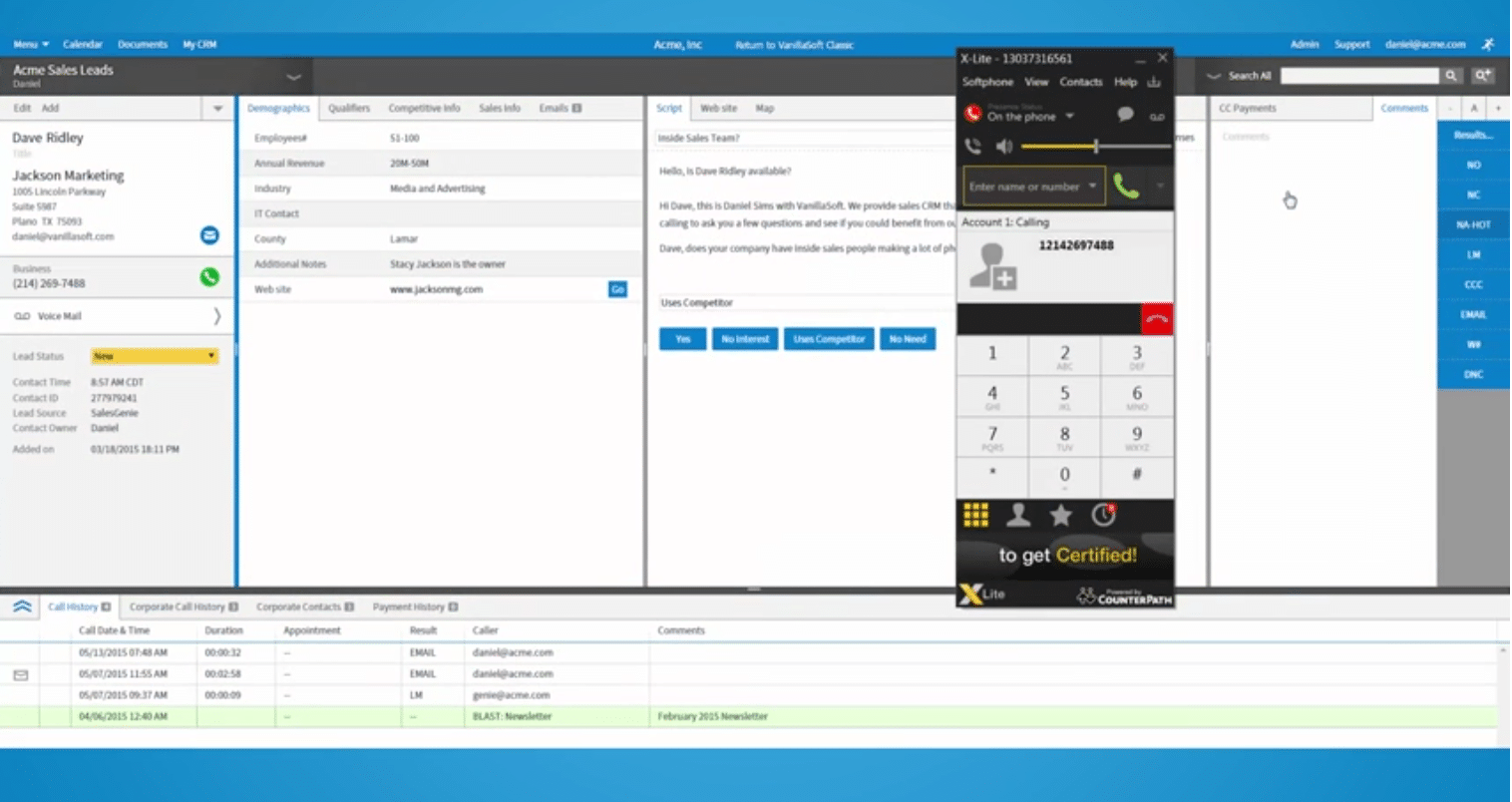Viewport: 1512px width, 802px height.
Task: Select the DNC result code button
Action: (x=1473, y=374)
